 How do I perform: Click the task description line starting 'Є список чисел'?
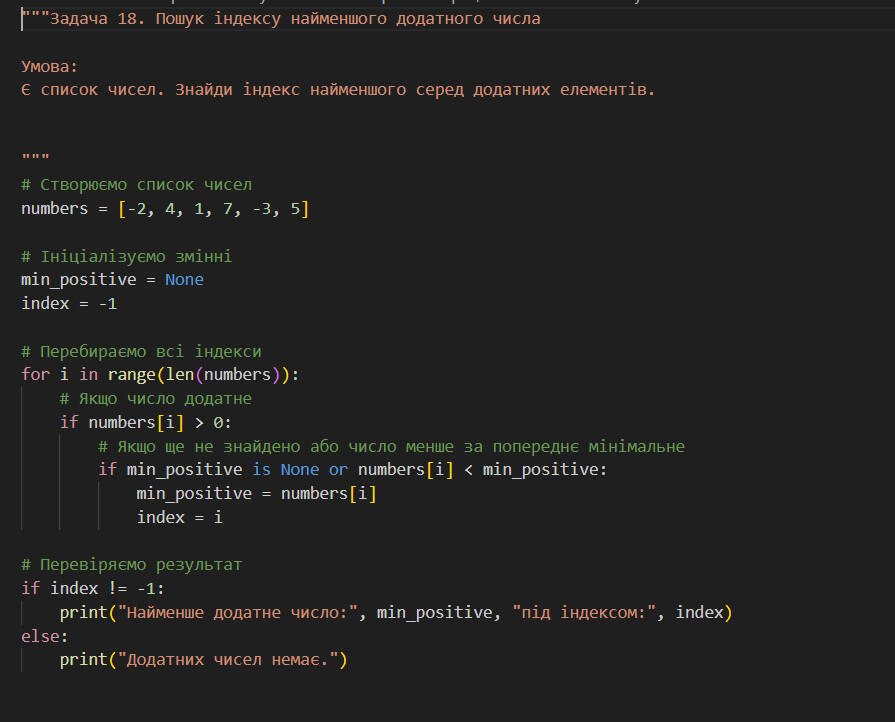pos(338,90)
